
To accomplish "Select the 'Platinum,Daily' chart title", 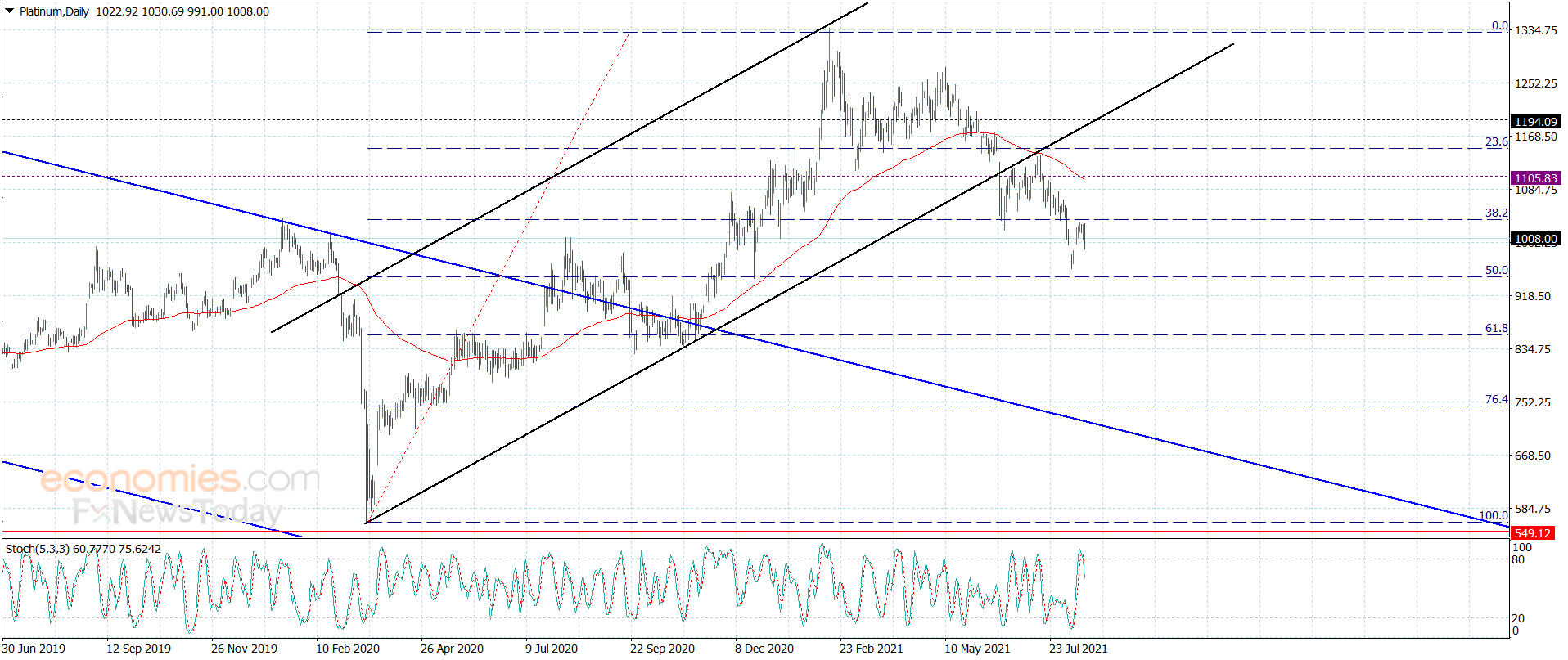I will click(x=54, y=11).
